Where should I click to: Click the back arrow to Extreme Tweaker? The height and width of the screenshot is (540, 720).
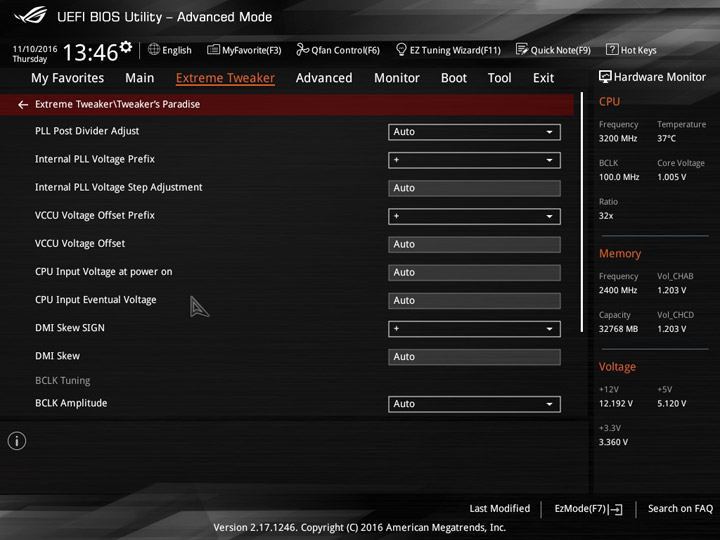[x=23, y=105]
